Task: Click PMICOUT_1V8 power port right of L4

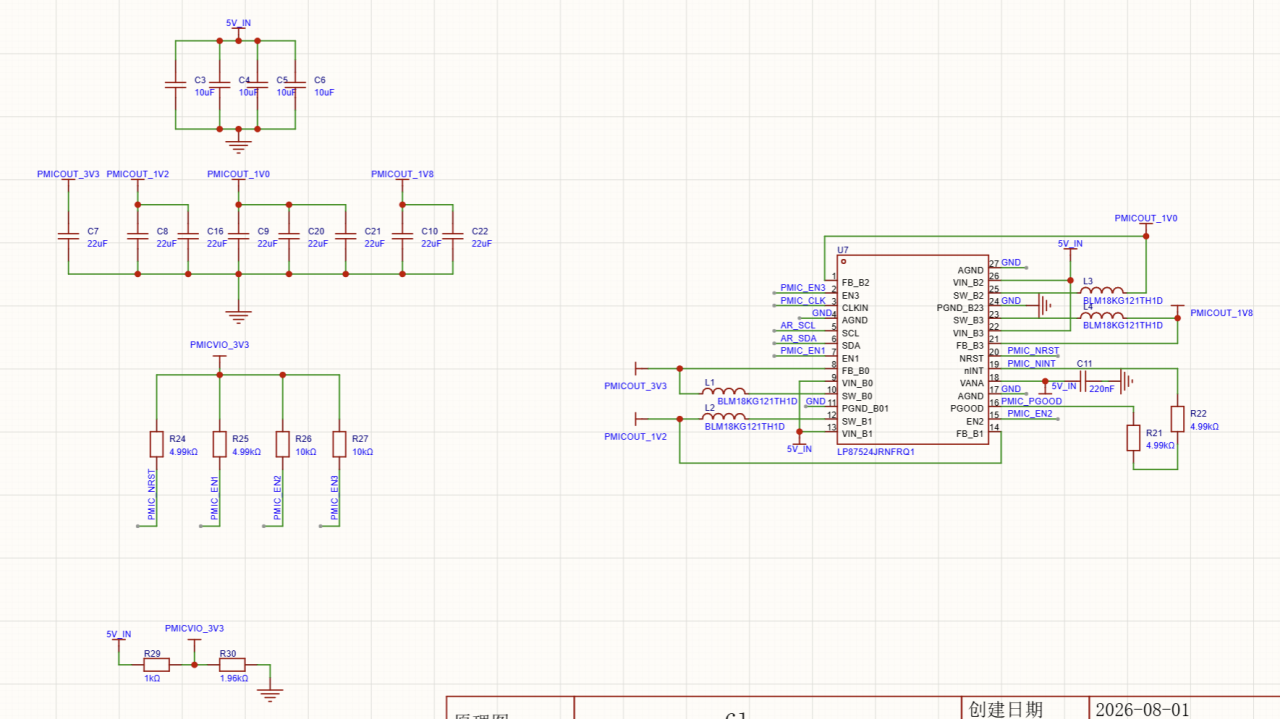Action: 1221,313
